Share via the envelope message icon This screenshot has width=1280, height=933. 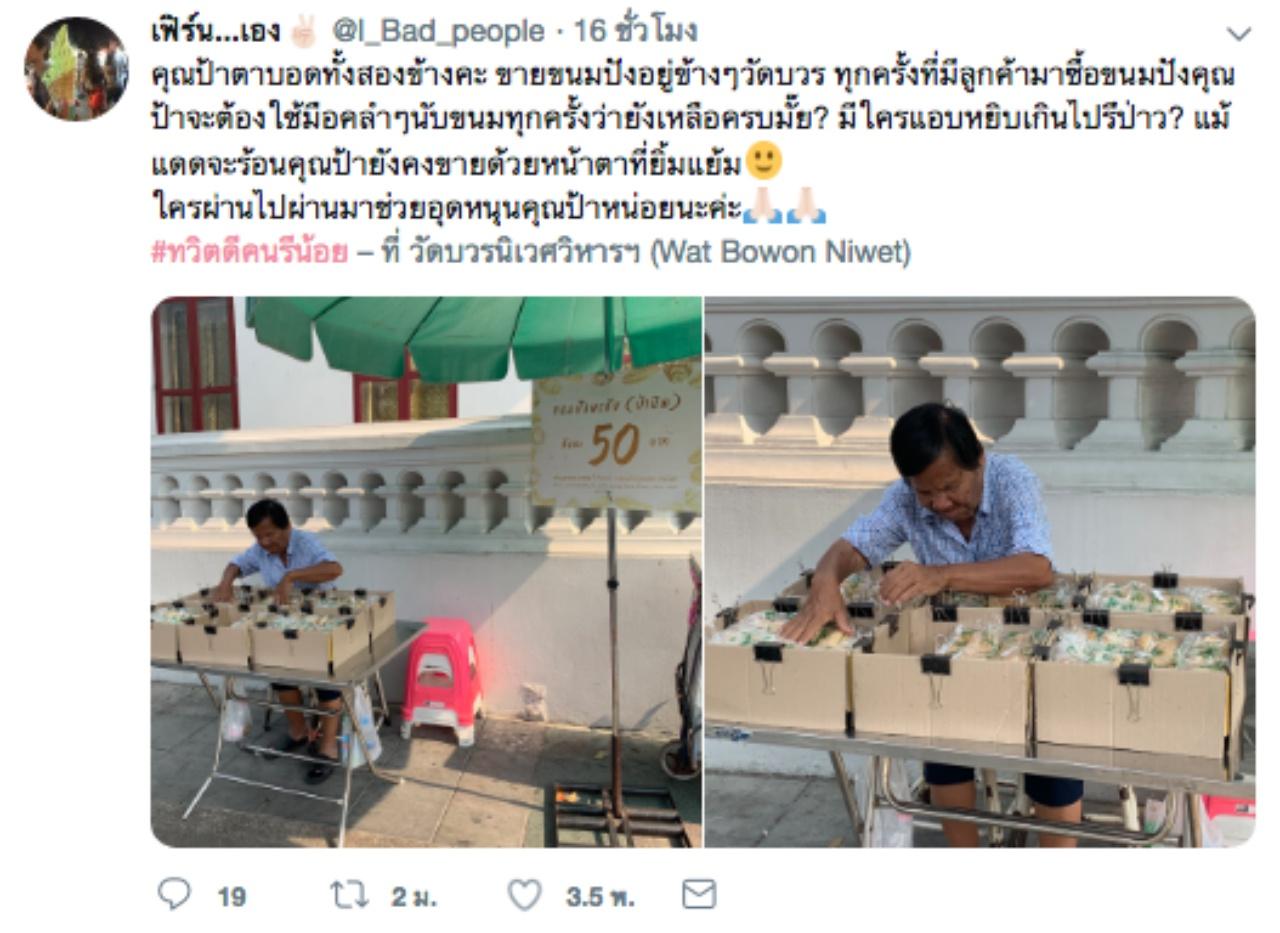(699, 894)
